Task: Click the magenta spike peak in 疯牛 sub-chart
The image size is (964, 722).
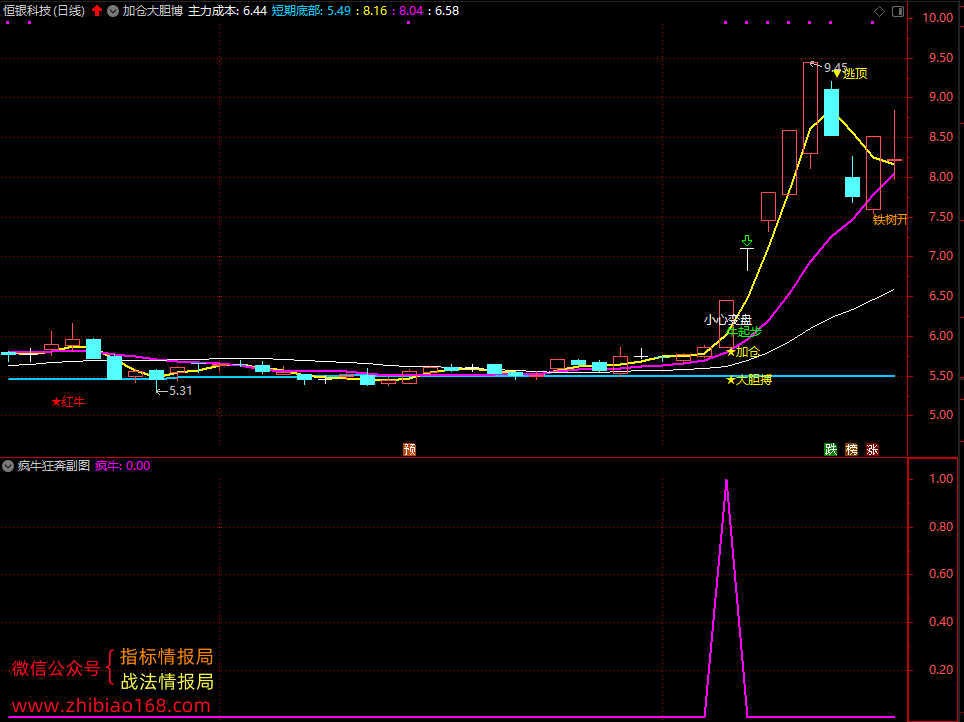Action: pyautogui.click(x=727, y=482)
